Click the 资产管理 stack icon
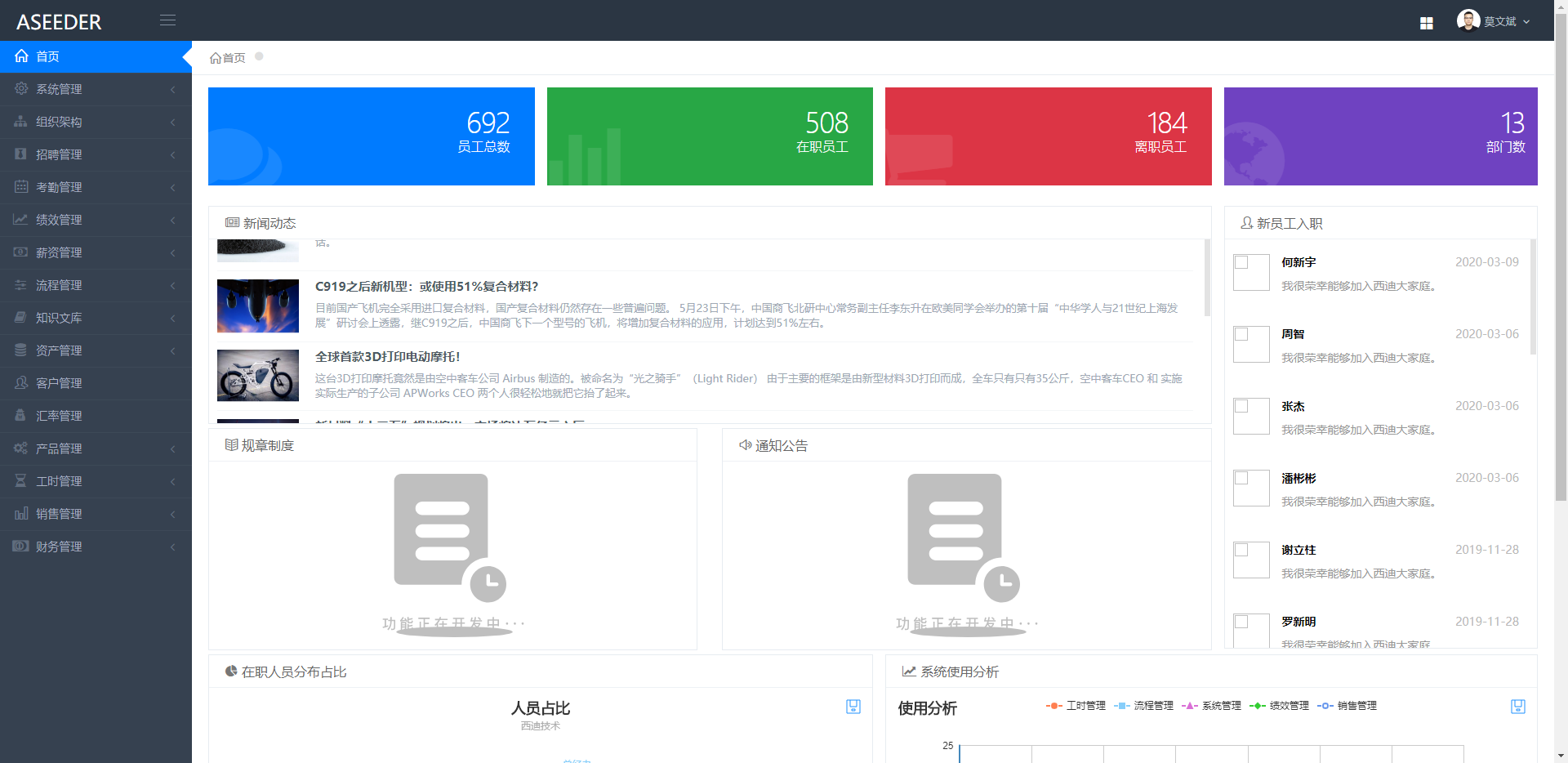The width and height of the screenshot is (1568, 763). 21,350
